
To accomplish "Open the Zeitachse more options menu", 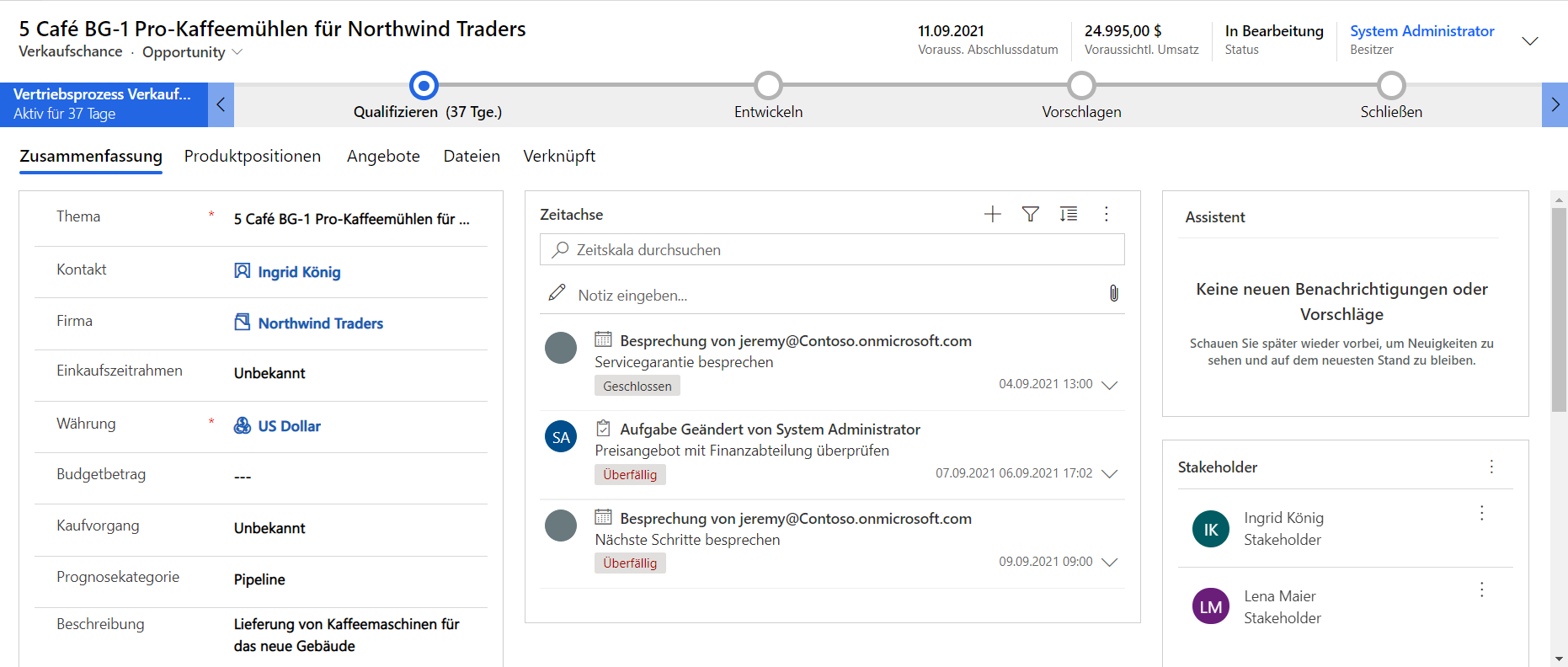I will coord(1107,214).
